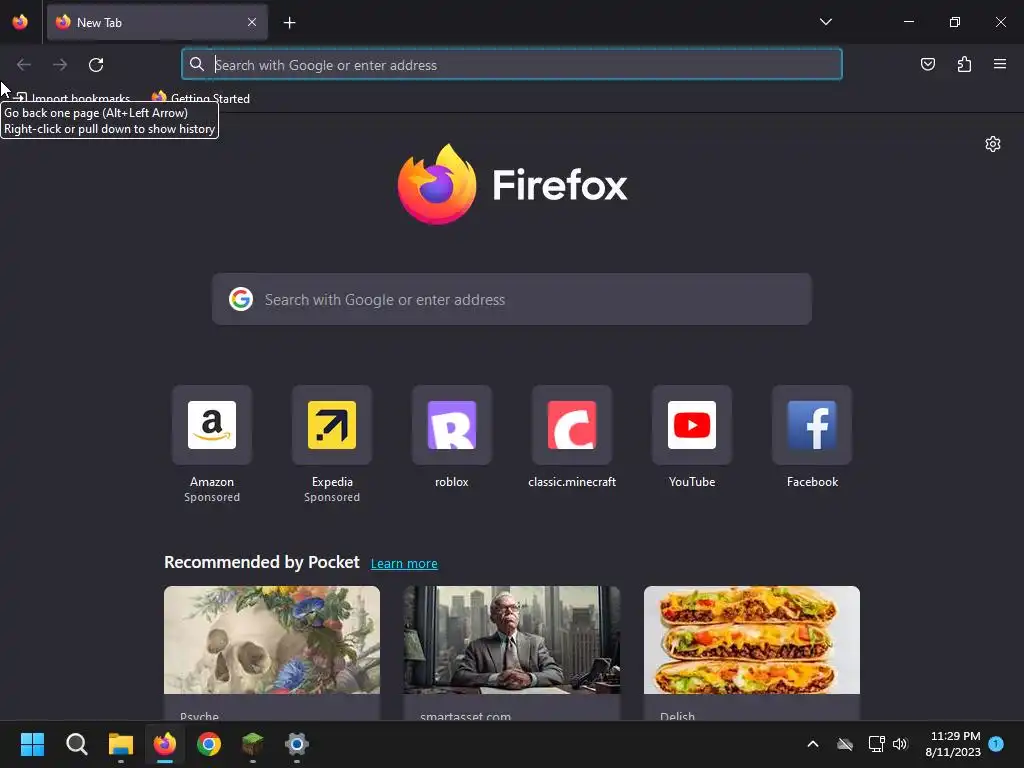This screenshot has width=1024, height=768.
Task: Open the Windows Start menu
Action: (x=32, y=744)
